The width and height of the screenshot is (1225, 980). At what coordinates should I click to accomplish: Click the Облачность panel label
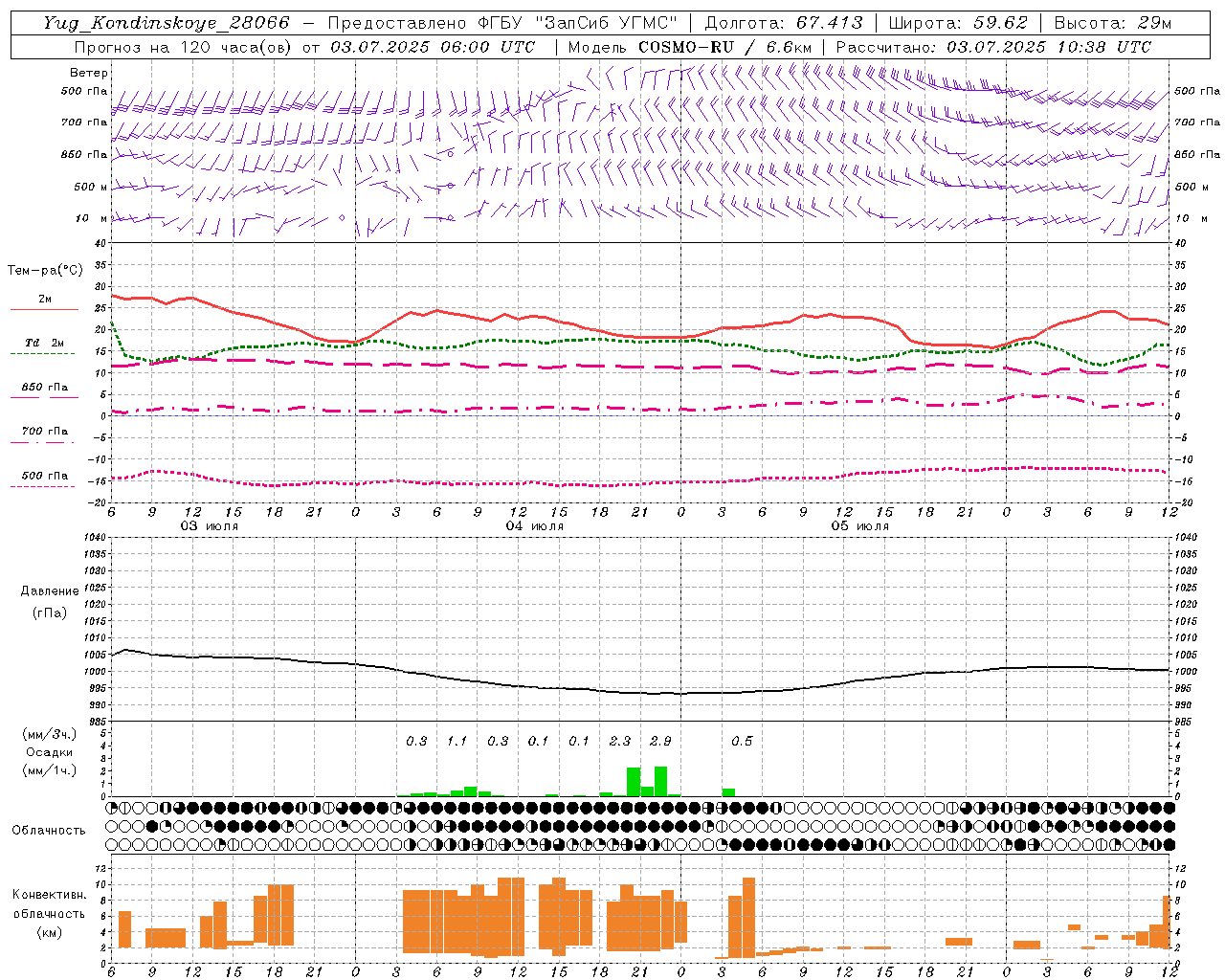point(49,830)
